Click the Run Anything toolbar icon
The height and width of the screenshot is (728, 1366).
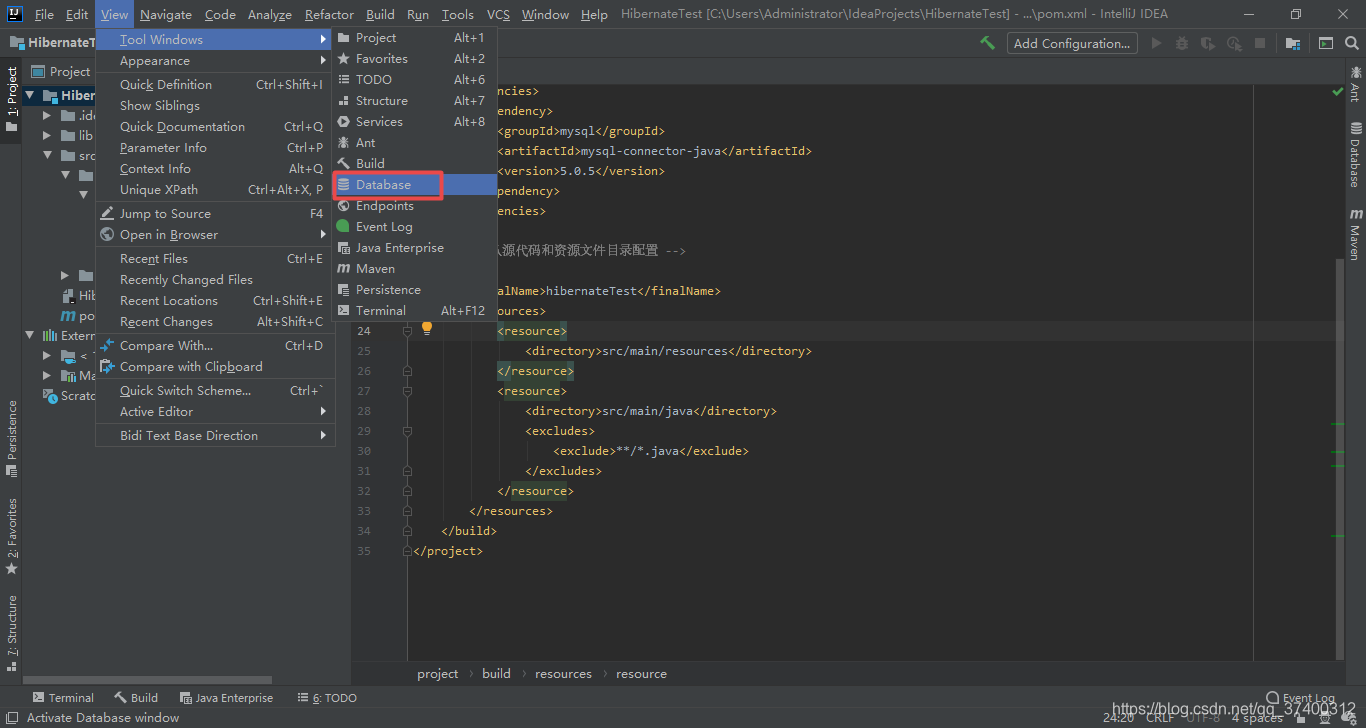(x=1325, y=43)
